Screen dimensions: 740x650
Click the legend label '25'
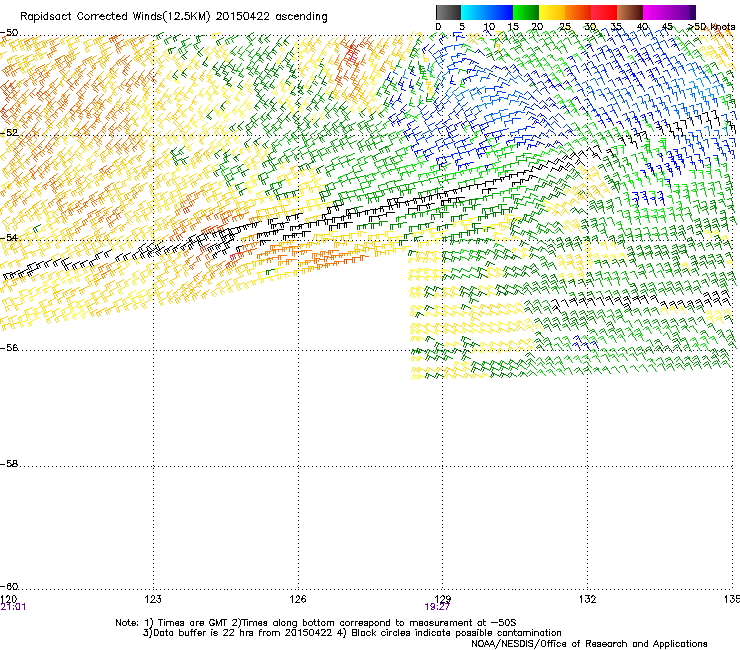[565, 27]
